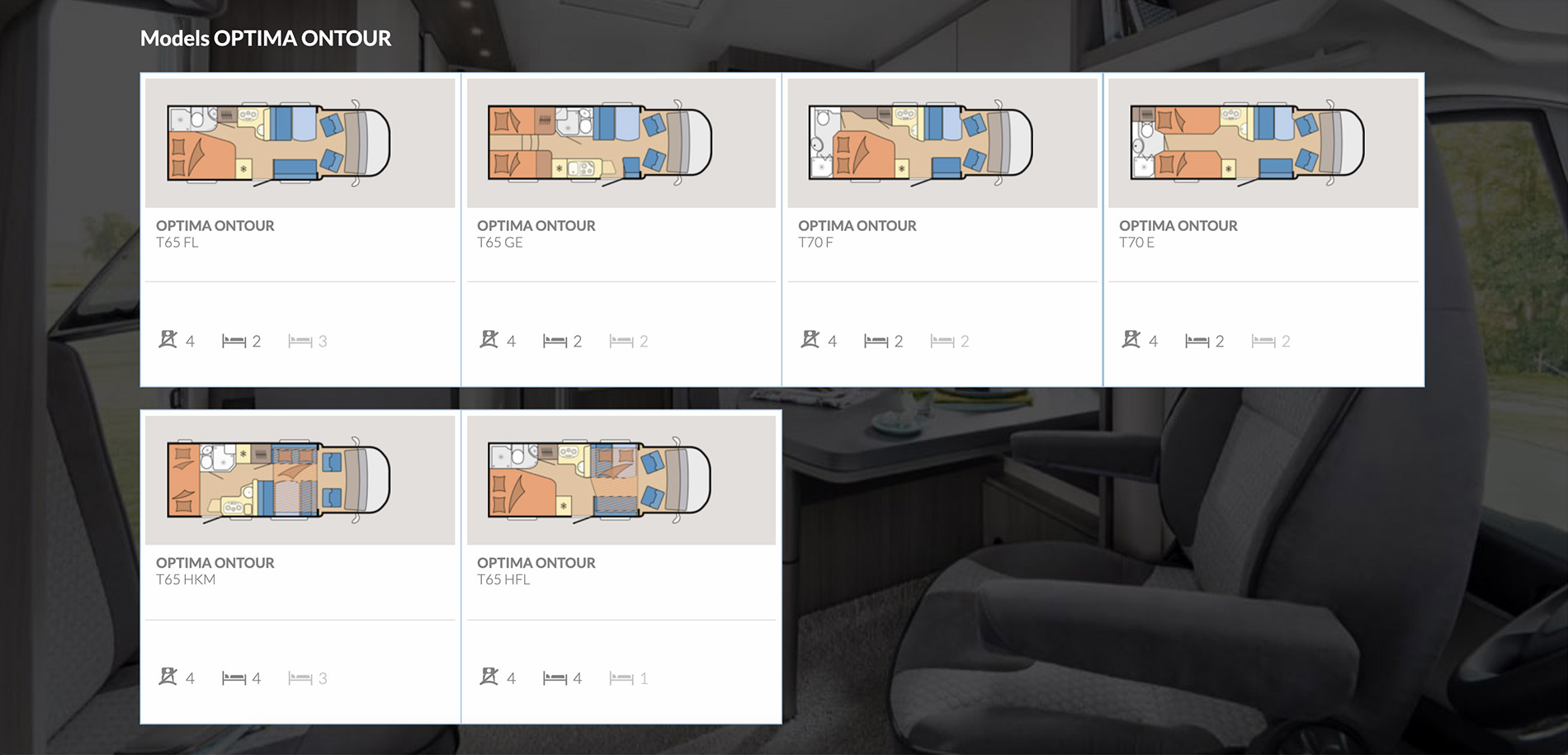Screen dimensions: 1568x755
Task: Click the seat-belt seats icon on T65 FL
Action: click(x=168, y=340)
